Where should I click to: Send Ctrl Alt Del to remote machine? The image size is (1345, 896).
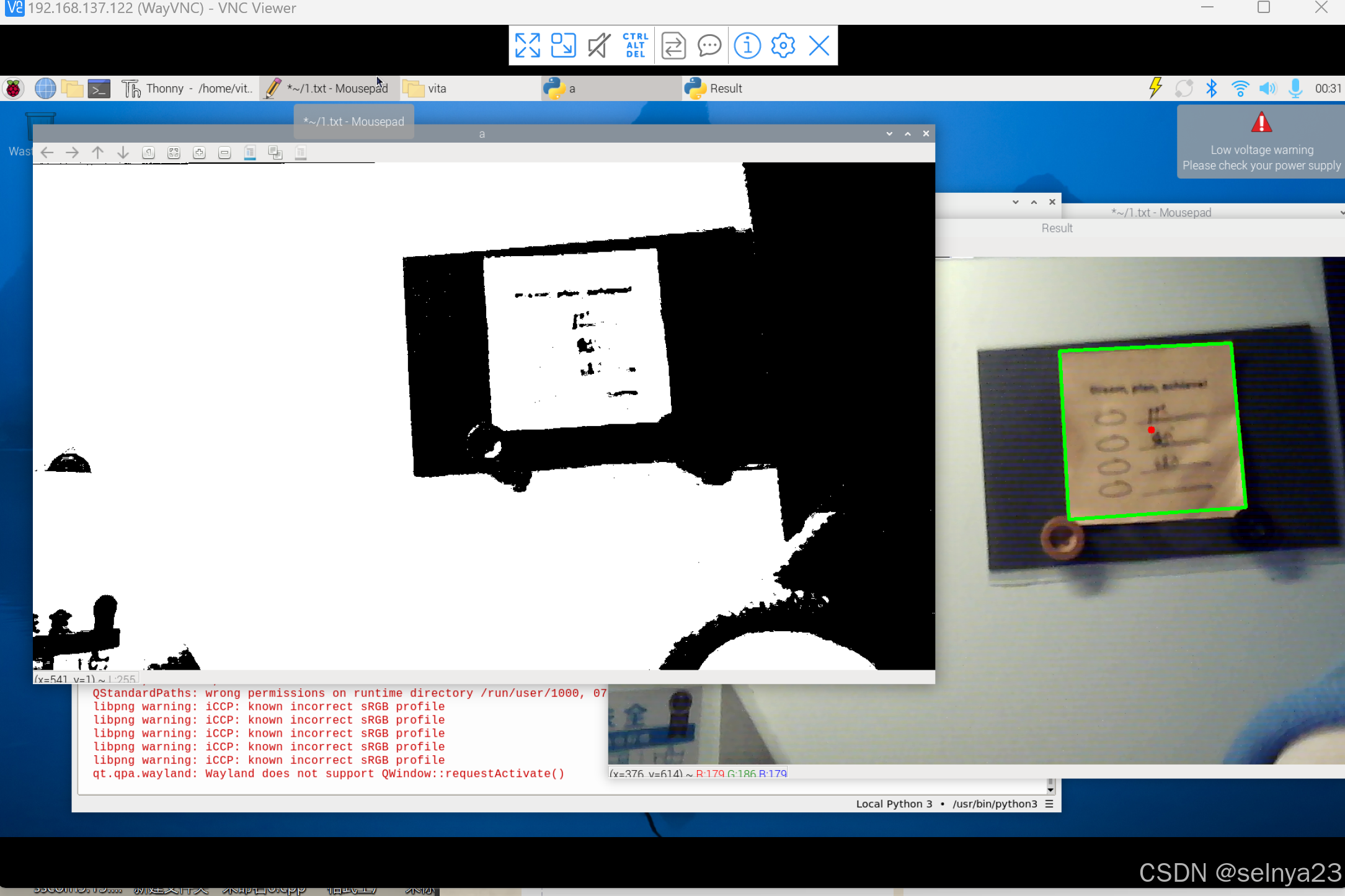(636, 45)
